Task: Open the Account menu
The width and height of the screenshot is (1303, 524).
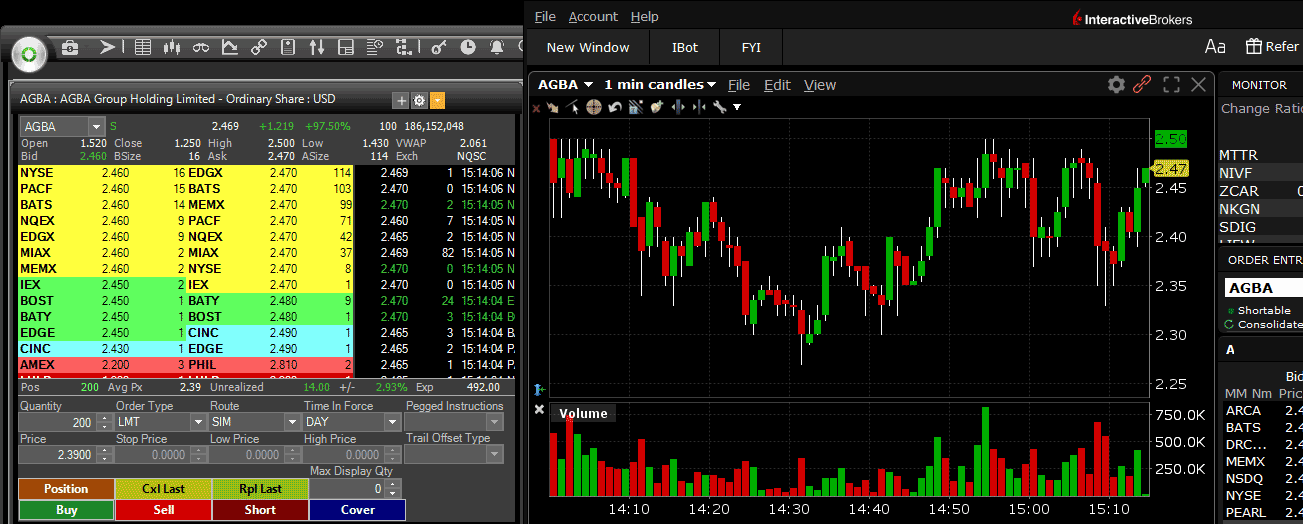Action: [593, 17]
